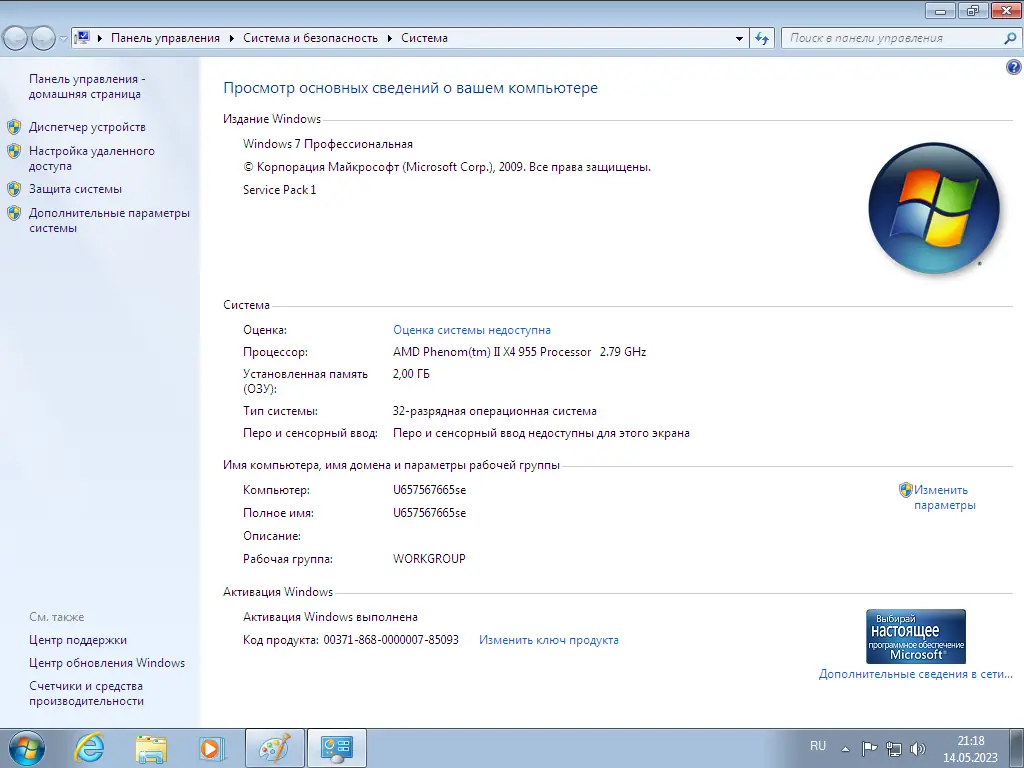Select computer name U657567665se next to Компьютер
1024x768 pixels.
point(430,490)
